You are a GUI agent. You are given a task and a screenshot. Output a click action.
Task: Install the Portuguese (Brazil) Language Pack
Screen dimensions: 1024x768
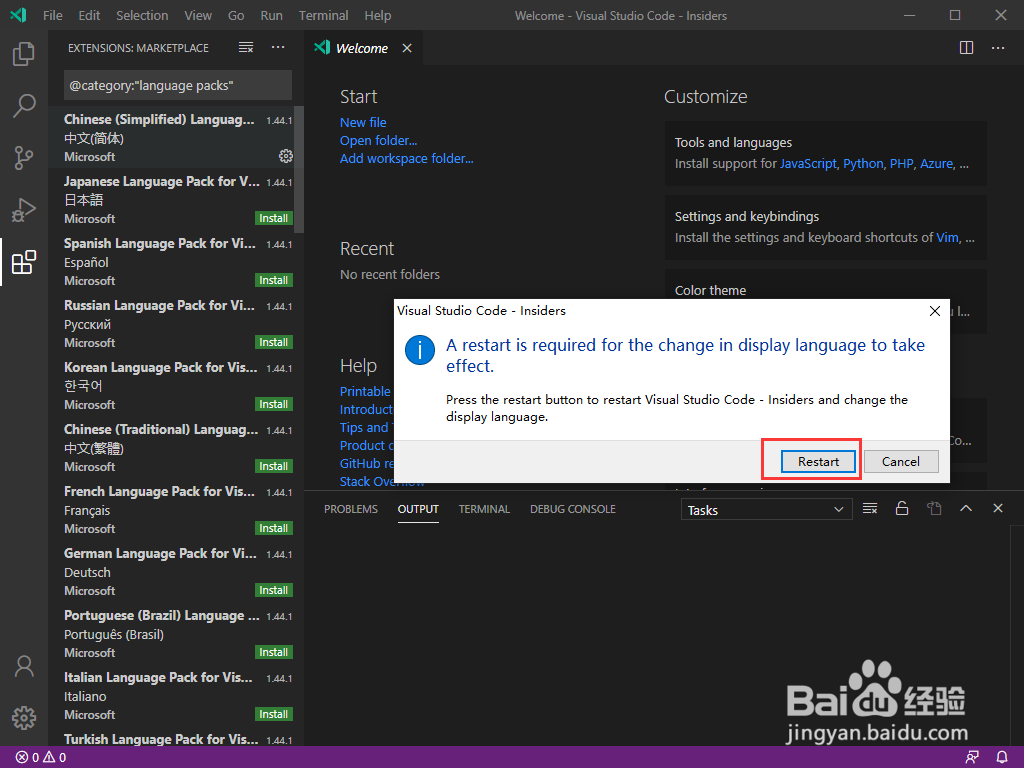coord(273,652)
